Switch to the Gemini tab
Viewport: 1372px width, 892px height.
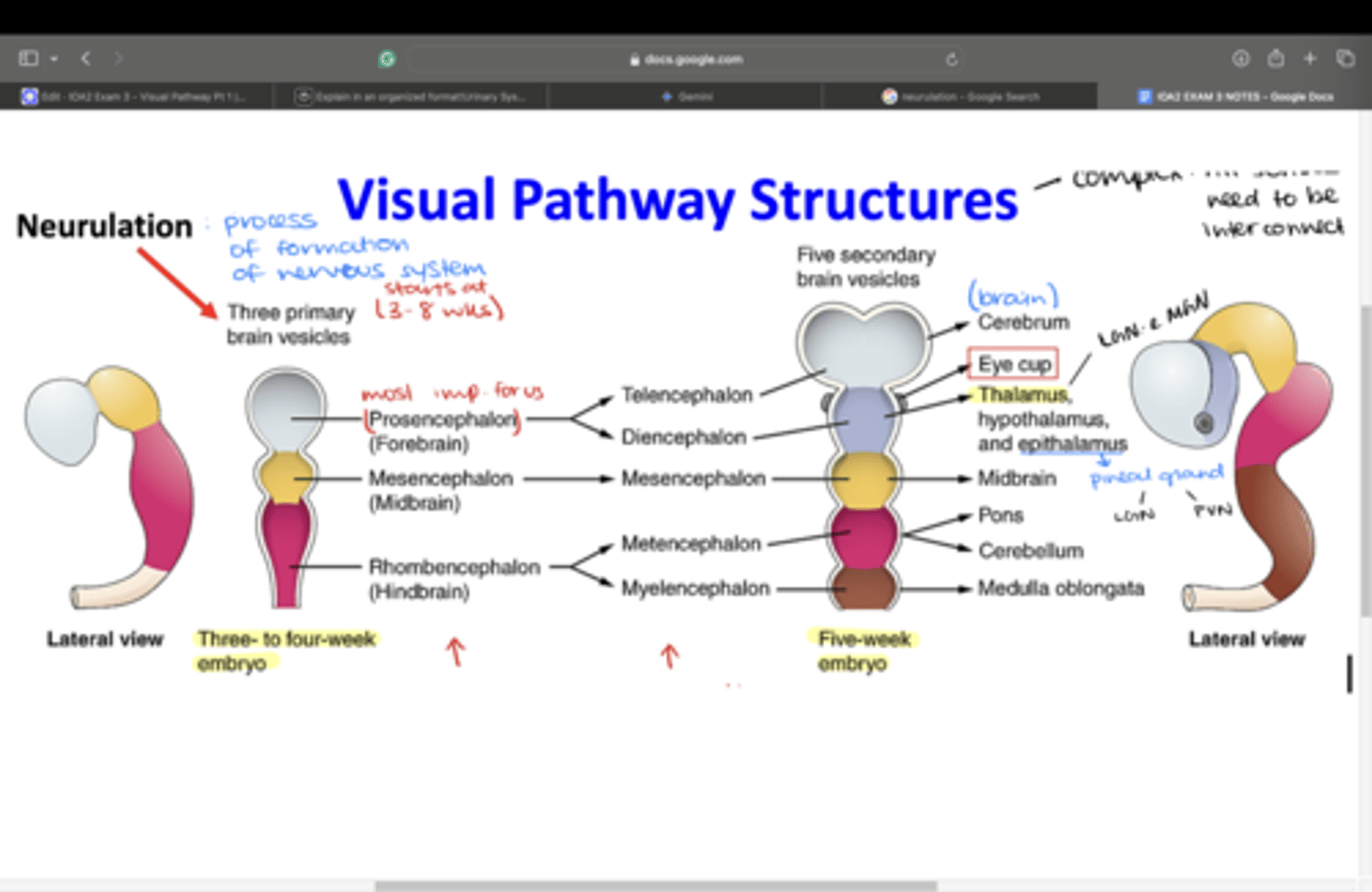click(685, 96)
